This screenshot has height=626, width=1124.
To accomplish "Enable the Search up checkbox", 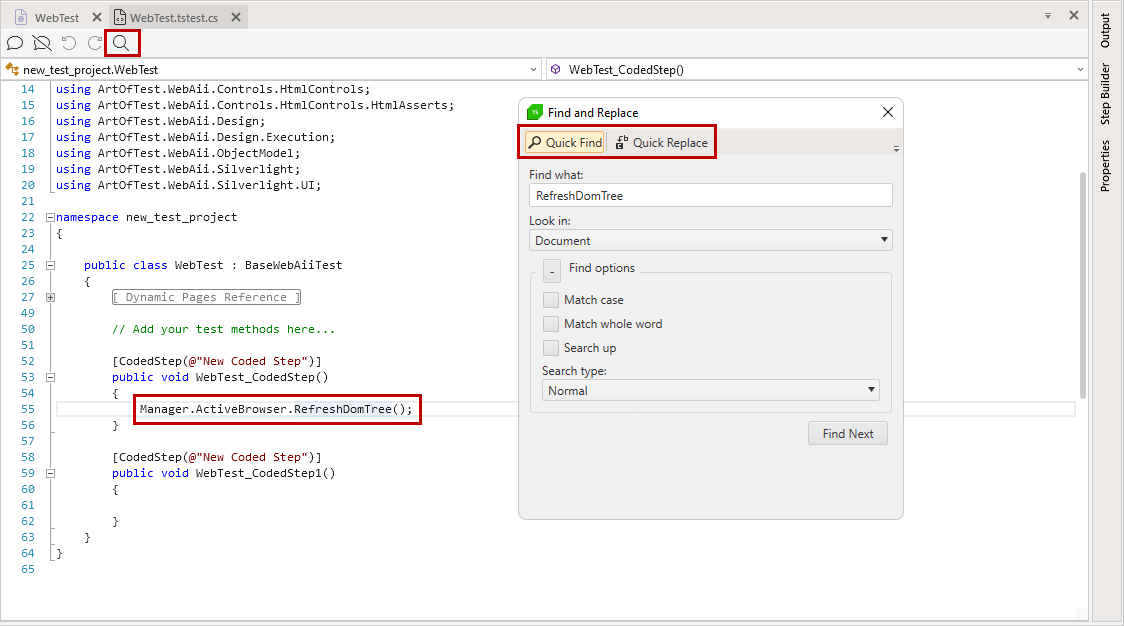I will click(551, 348).
